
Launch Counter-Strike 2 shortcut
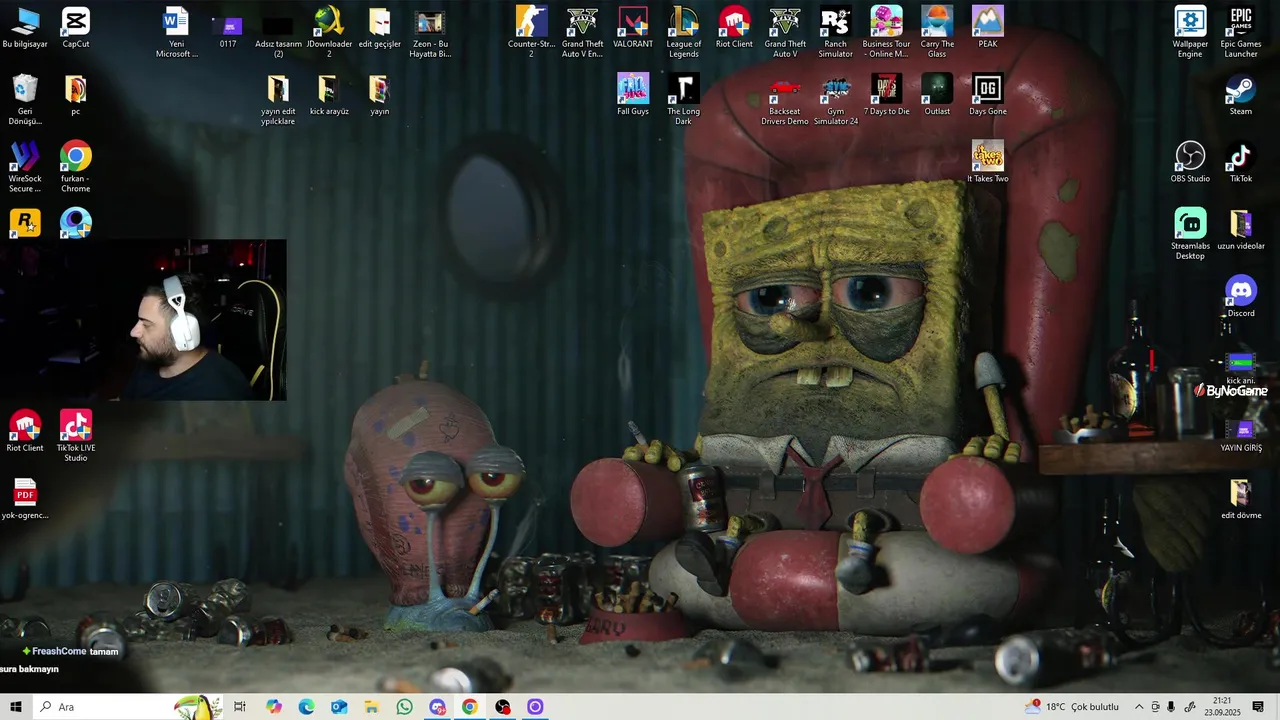click(x=531, y=32)
